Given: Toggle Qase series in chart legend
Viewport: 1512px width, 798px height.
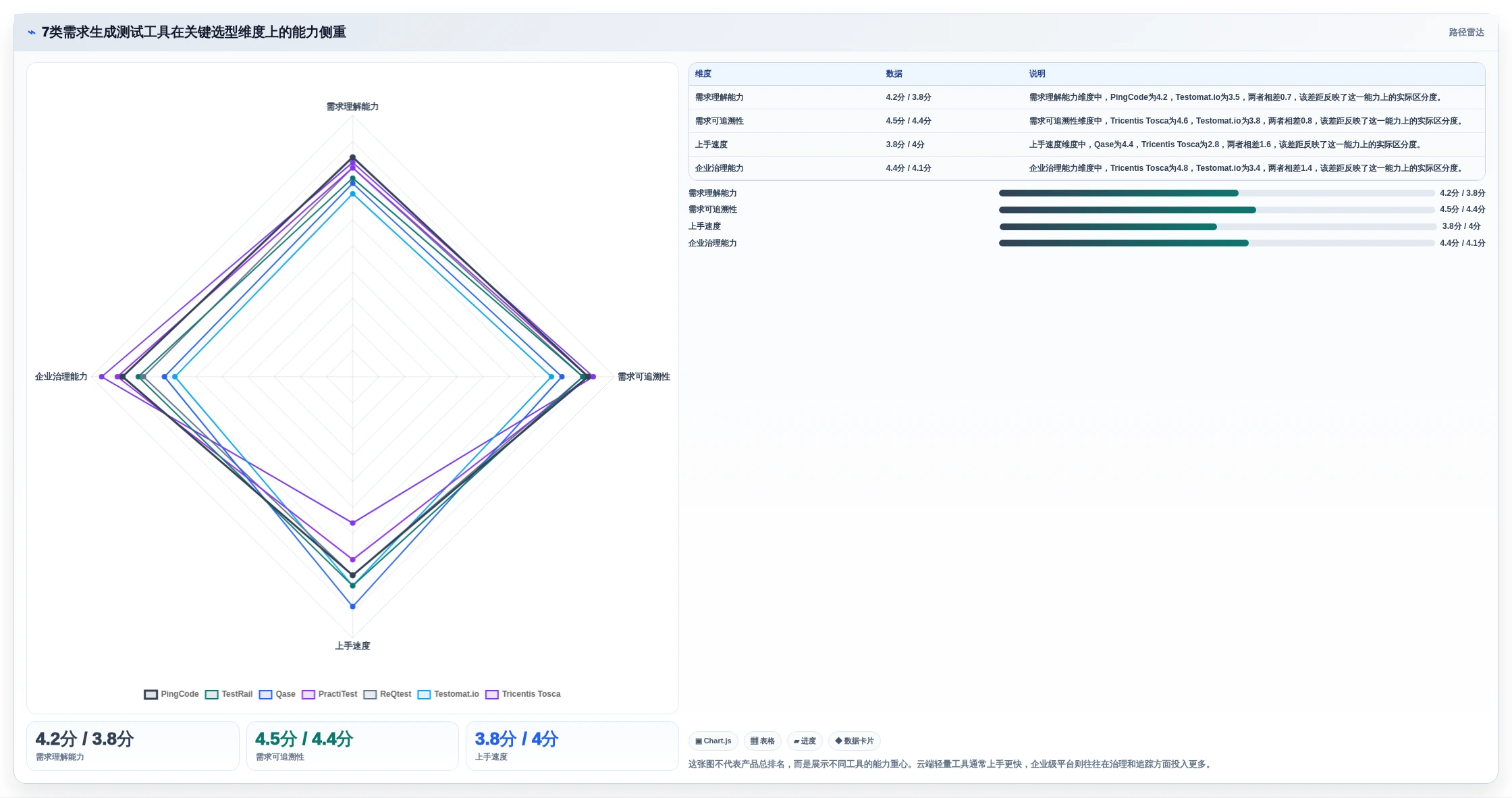Looking at the screenshot, I should pos(277,694).
